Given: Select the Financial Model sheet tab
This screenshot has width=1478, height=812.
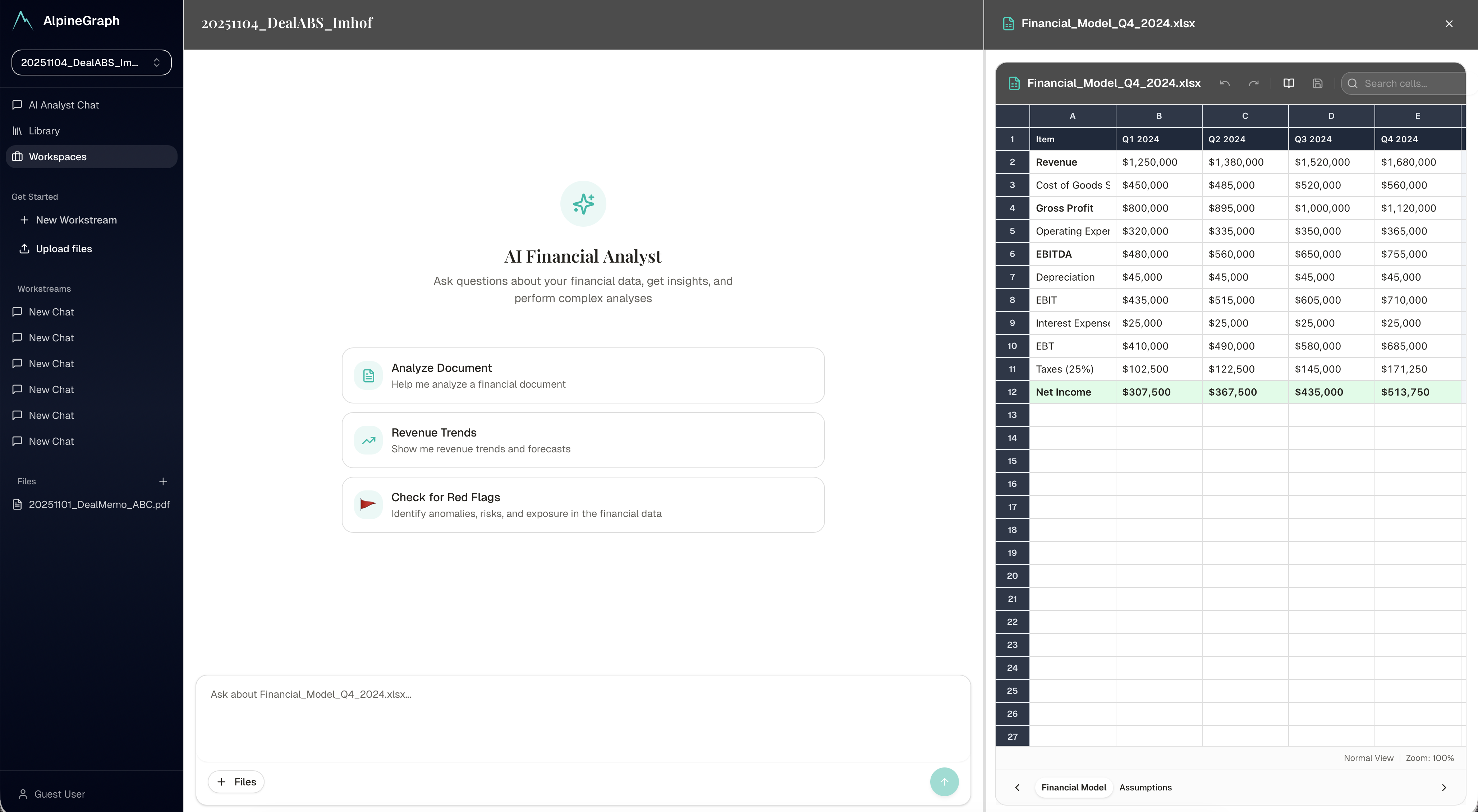Looking at the screenshot, I should (x=1074, y=787).
